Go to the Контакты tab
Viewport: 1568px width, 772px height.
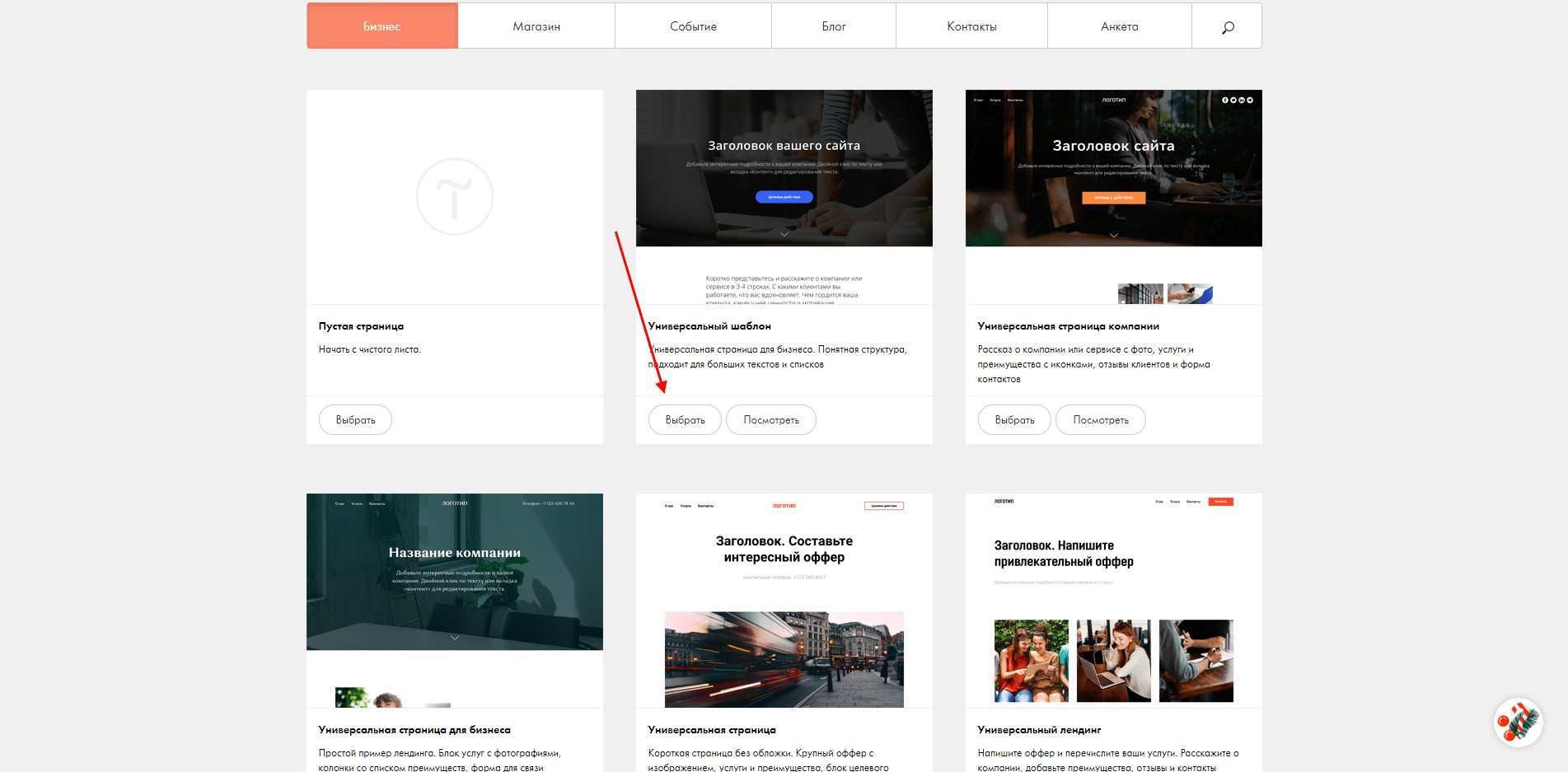click(971, 26)
